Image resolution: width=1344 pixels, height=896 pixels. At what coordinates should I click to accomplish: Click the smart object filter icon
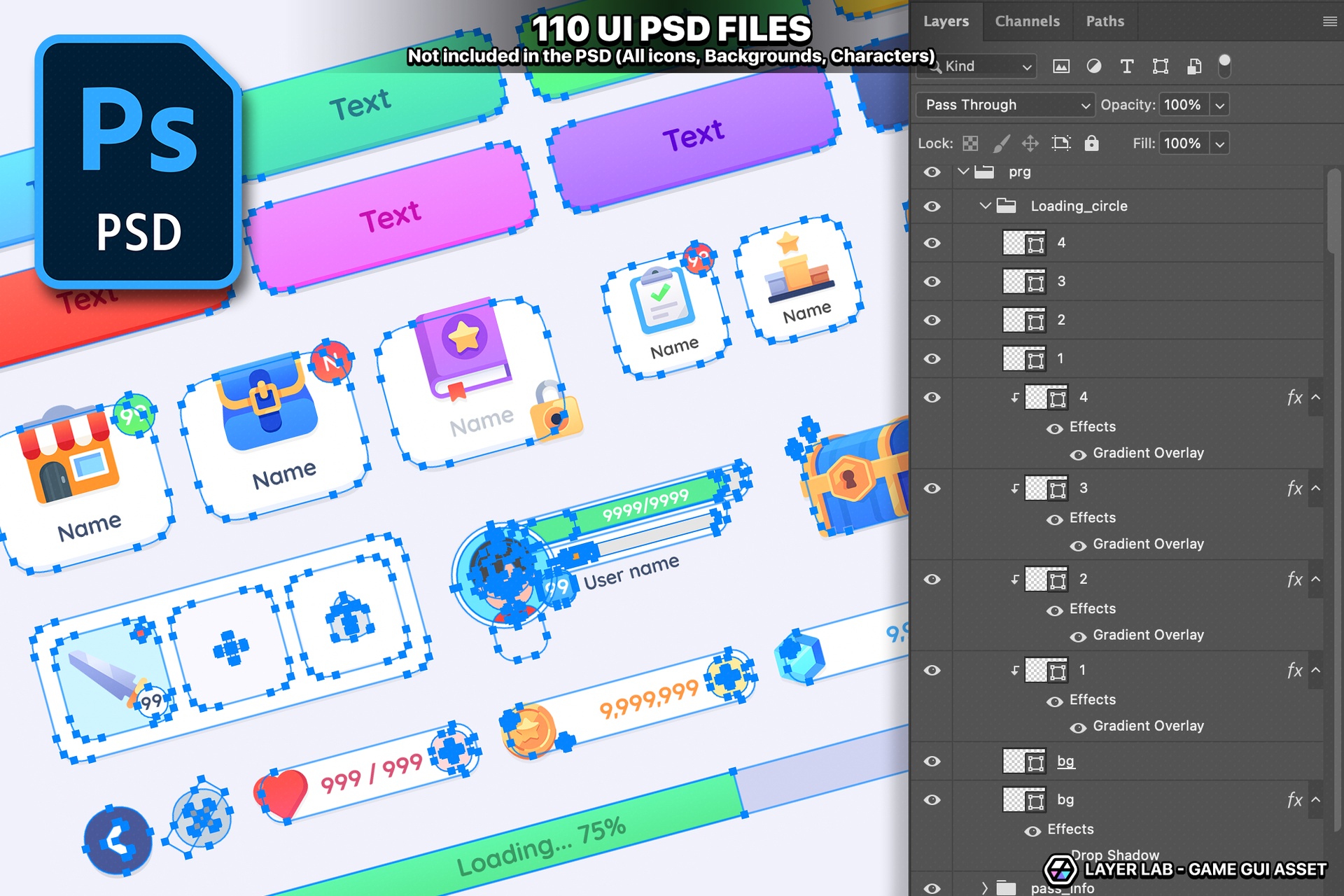click(1194, 66)
